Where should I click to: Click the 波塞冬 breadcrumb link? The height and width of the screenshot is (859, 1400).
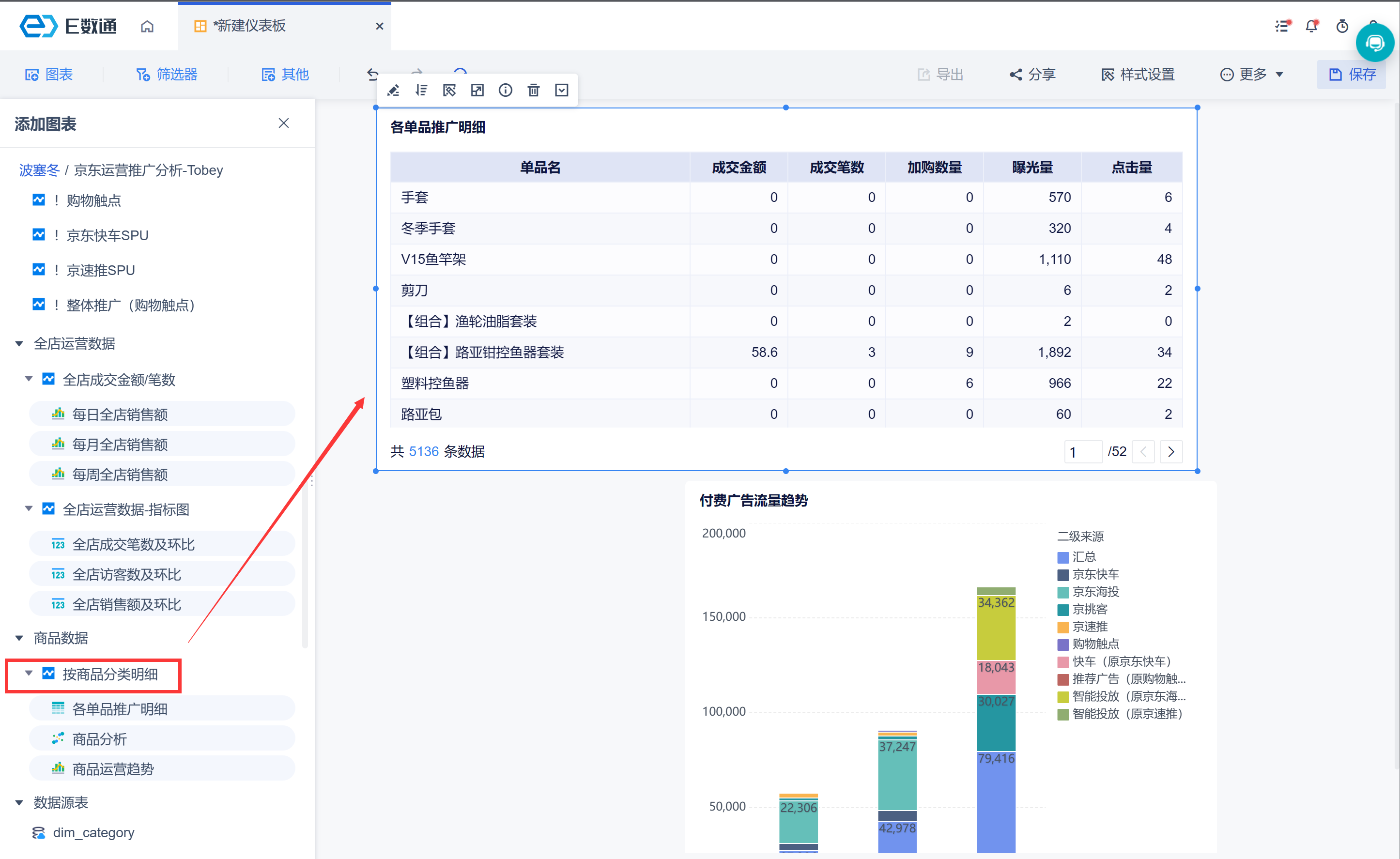39,170
